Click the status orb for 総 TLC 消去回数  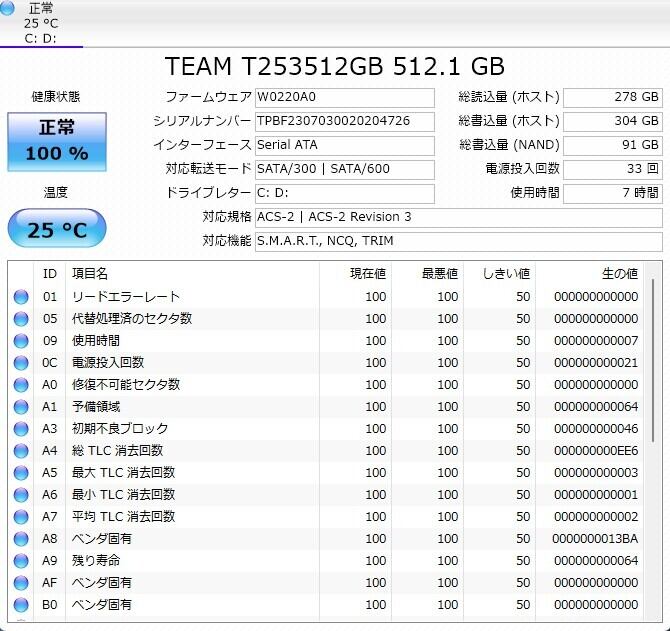coord(21,451)
